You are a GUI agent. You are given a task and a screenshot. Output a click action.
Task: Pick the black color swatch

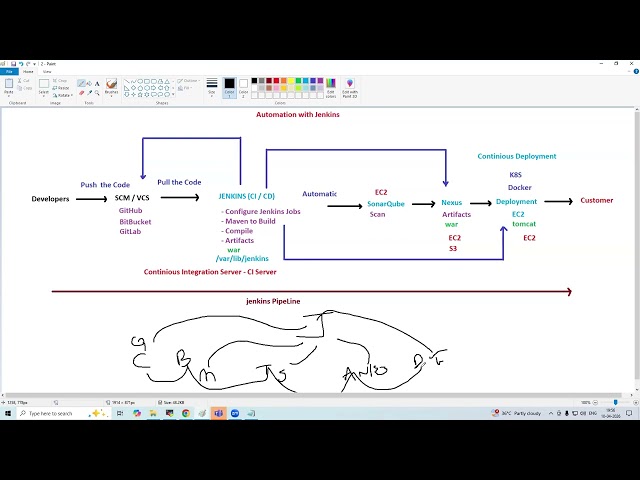click(254, 81)
